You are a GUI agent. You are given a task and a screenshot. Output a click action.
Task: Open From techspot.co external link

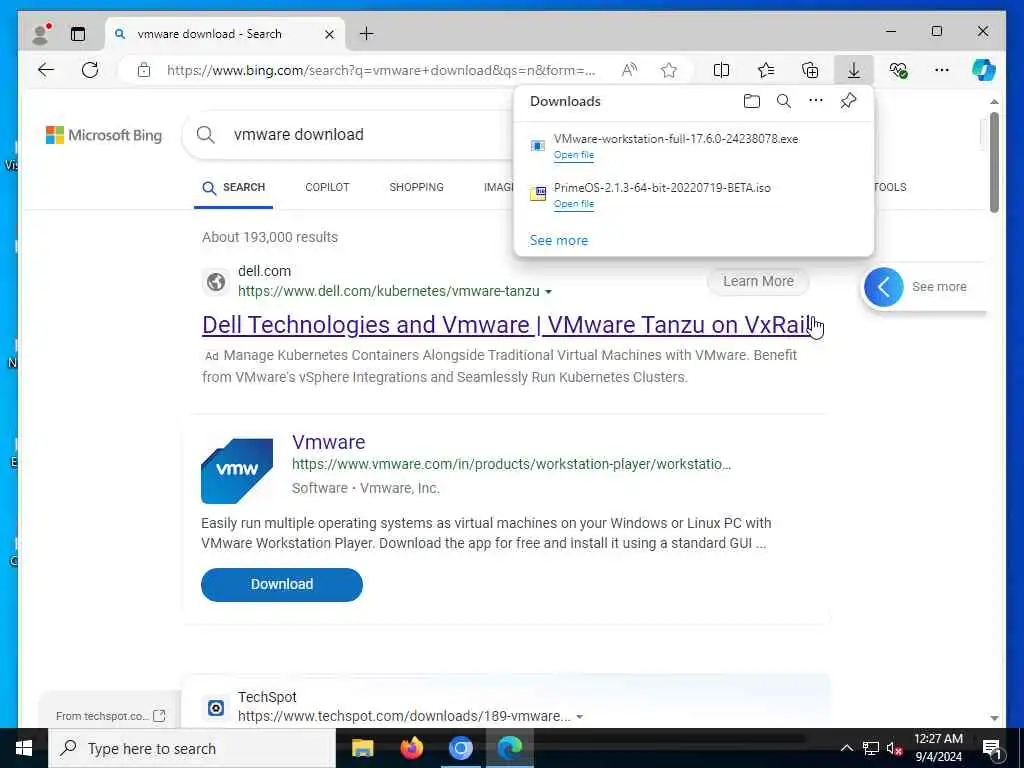[x=110, y=716]
